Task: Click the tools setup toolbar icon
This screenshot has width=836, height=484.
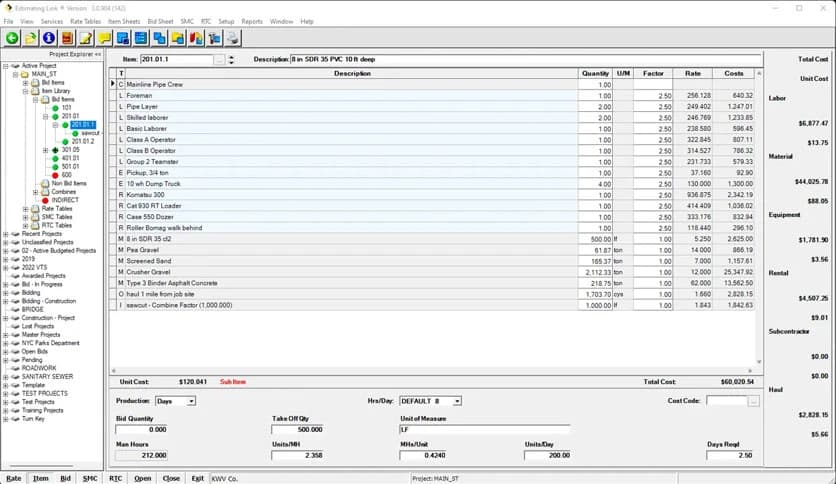Action: point(214,38)
